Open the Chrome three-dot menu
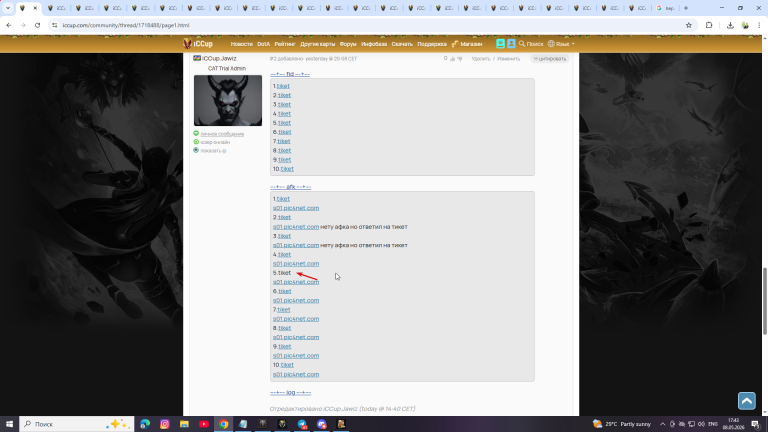This screenshot has height=432, width=768. coord(759,25)
